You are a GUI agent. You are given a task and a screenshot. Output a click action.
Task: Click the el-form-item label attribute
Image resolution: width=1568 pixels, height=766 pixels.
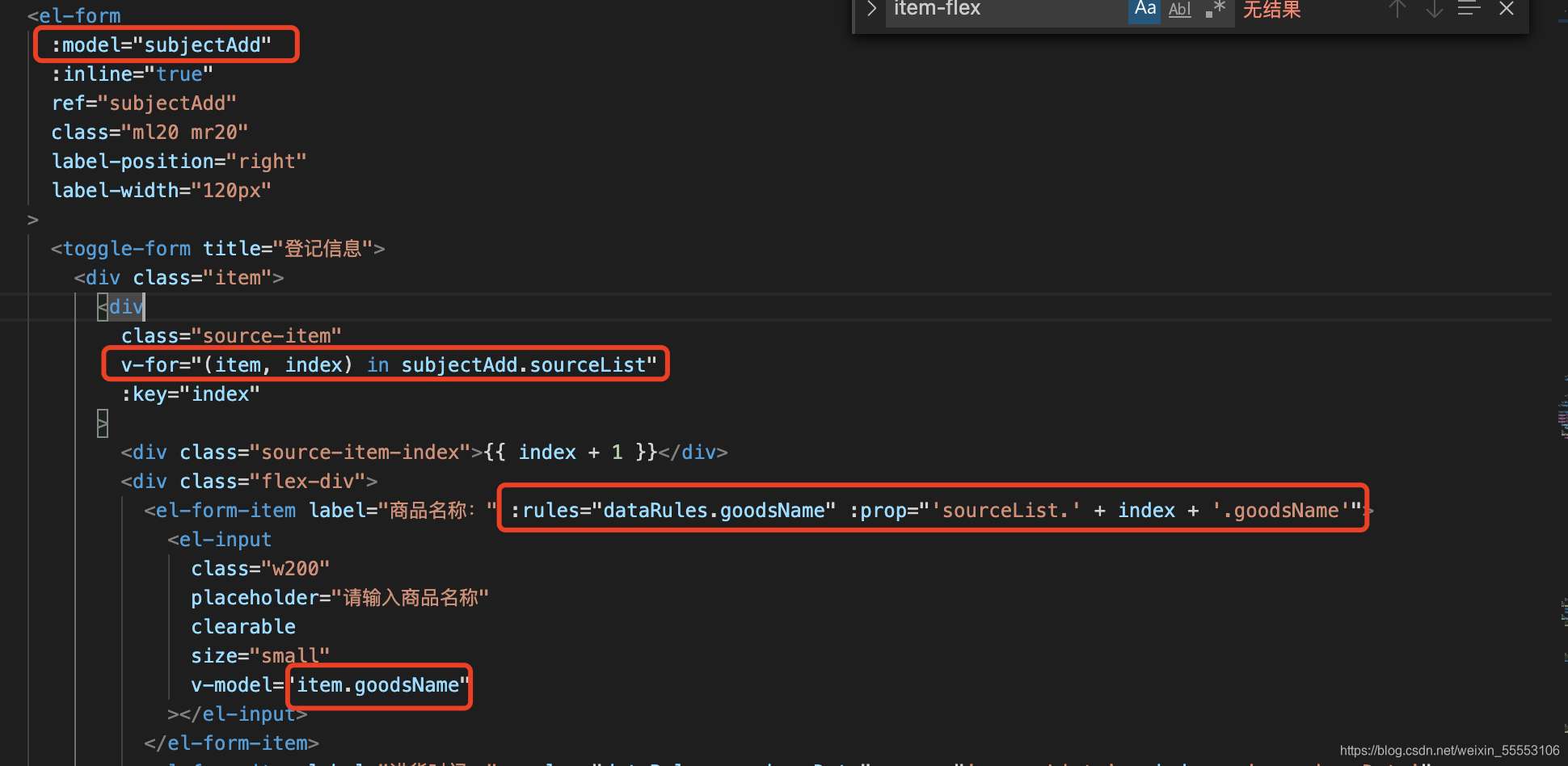click(x=403, y=511)
